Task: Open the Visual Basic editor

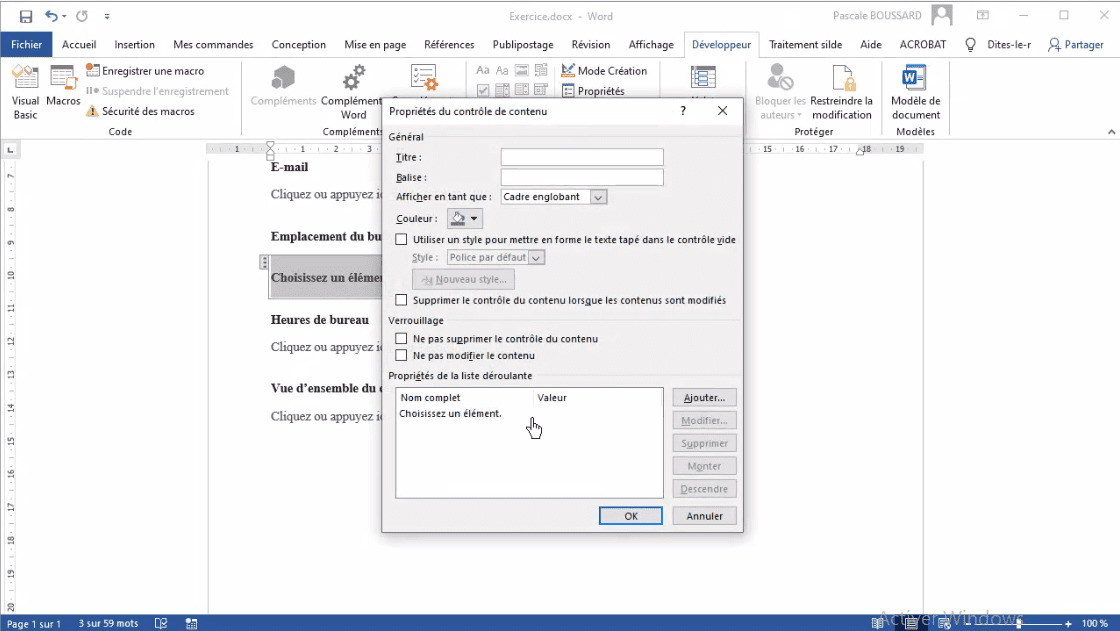Action: (25, 90)
